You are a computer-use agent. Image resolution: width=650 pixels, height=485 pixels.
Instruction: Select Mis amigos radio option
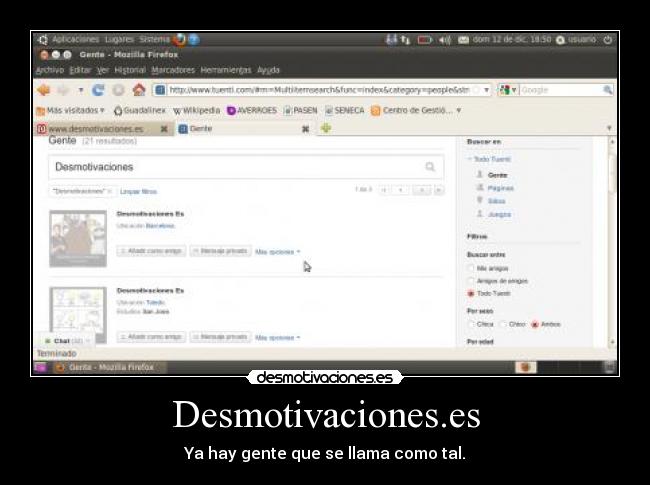(x=471, y=268)
